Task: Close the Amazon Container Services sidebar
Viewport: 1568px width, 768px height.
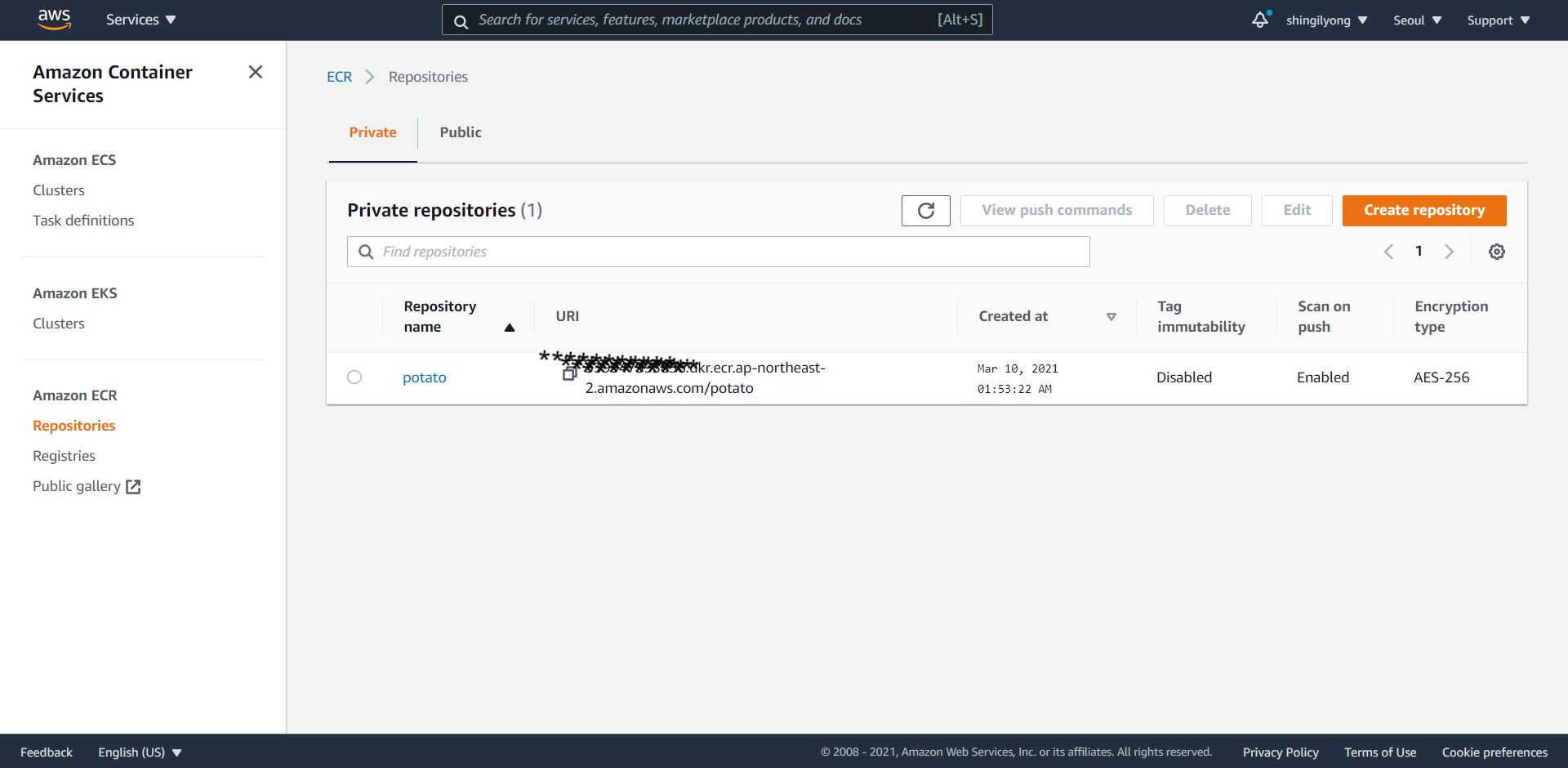Action: coord(256,72)
